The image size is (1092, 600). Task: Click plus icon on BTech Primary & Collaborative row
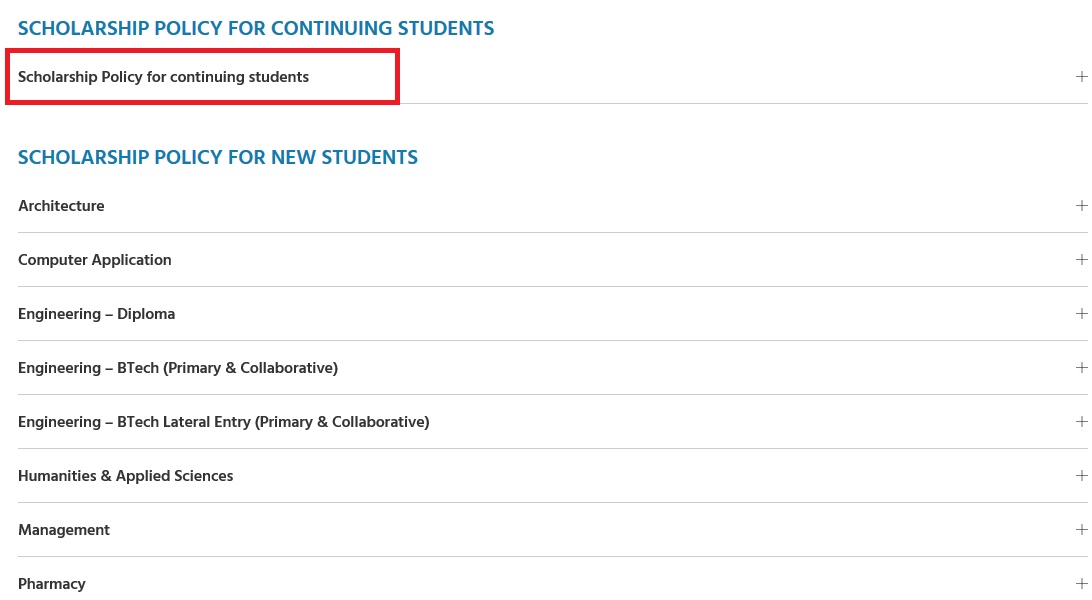[1081, 368]
